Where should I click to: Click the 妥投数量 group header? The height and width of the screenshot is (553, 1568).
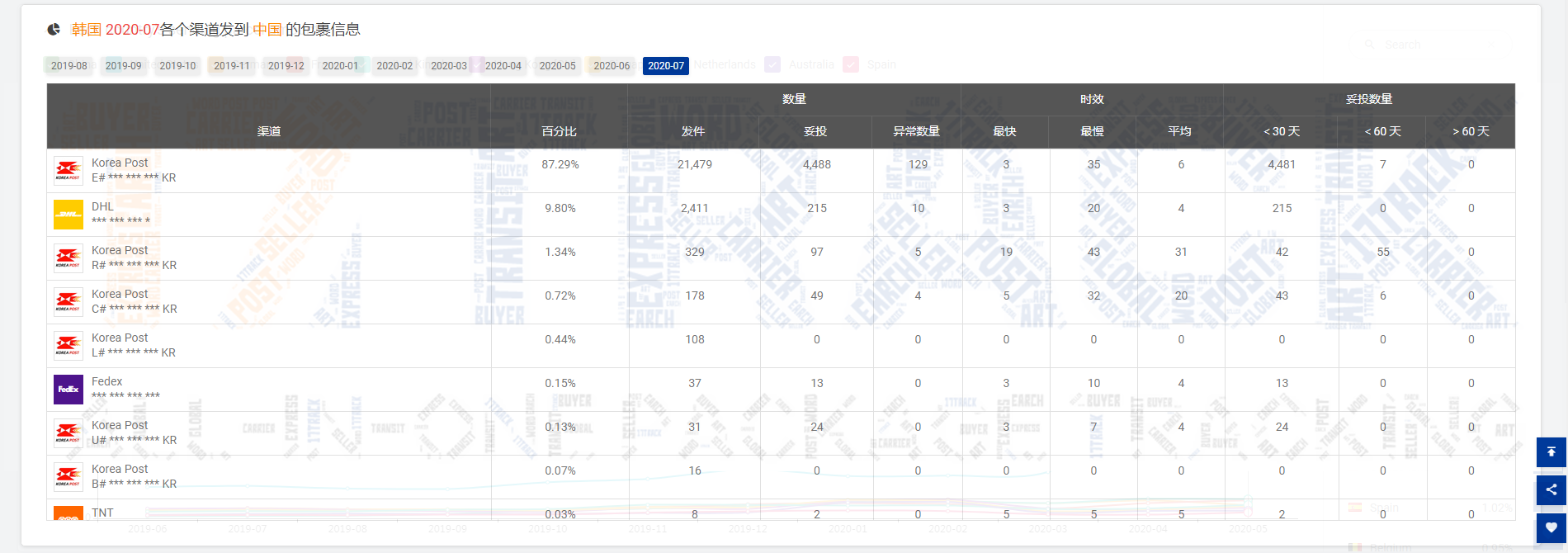click(1369, 99)
